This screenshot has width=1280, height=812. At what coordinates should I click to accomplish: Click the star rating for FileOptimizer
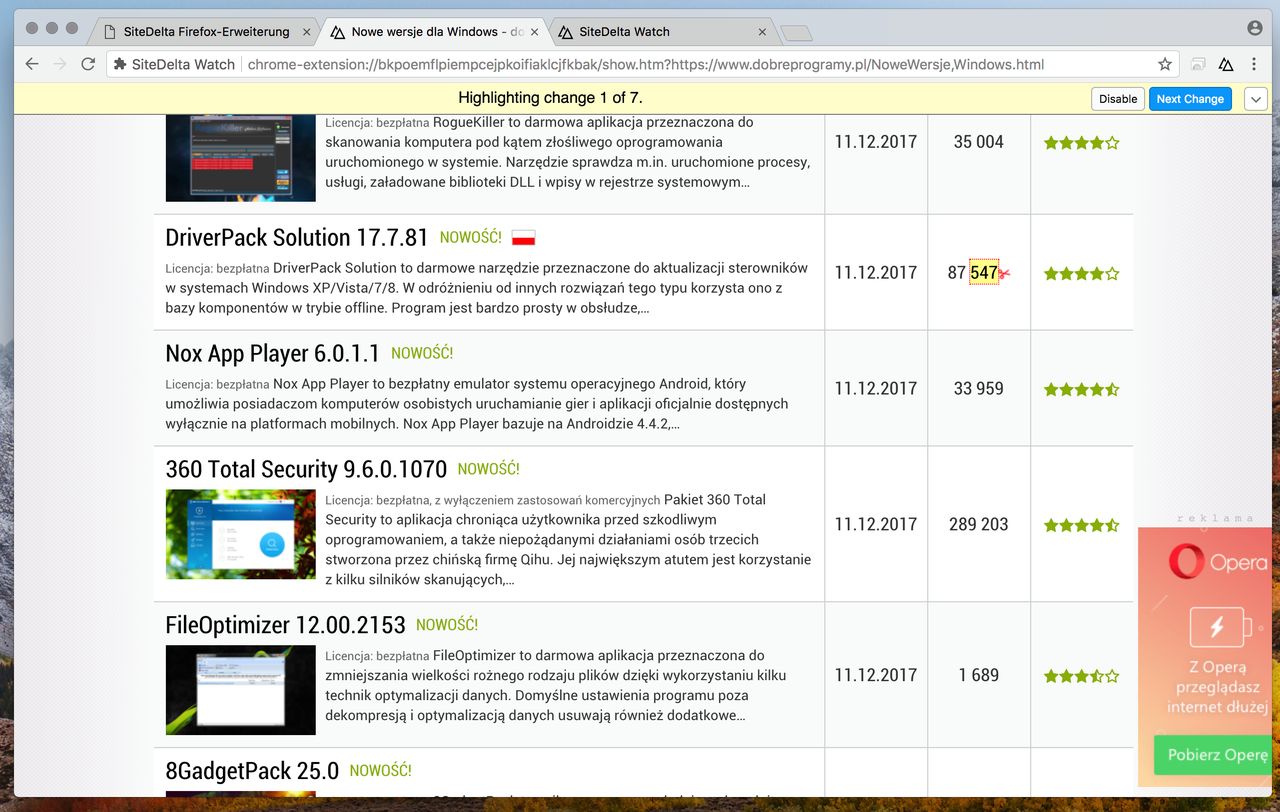pyautogui.click(x=1081, y=676)
